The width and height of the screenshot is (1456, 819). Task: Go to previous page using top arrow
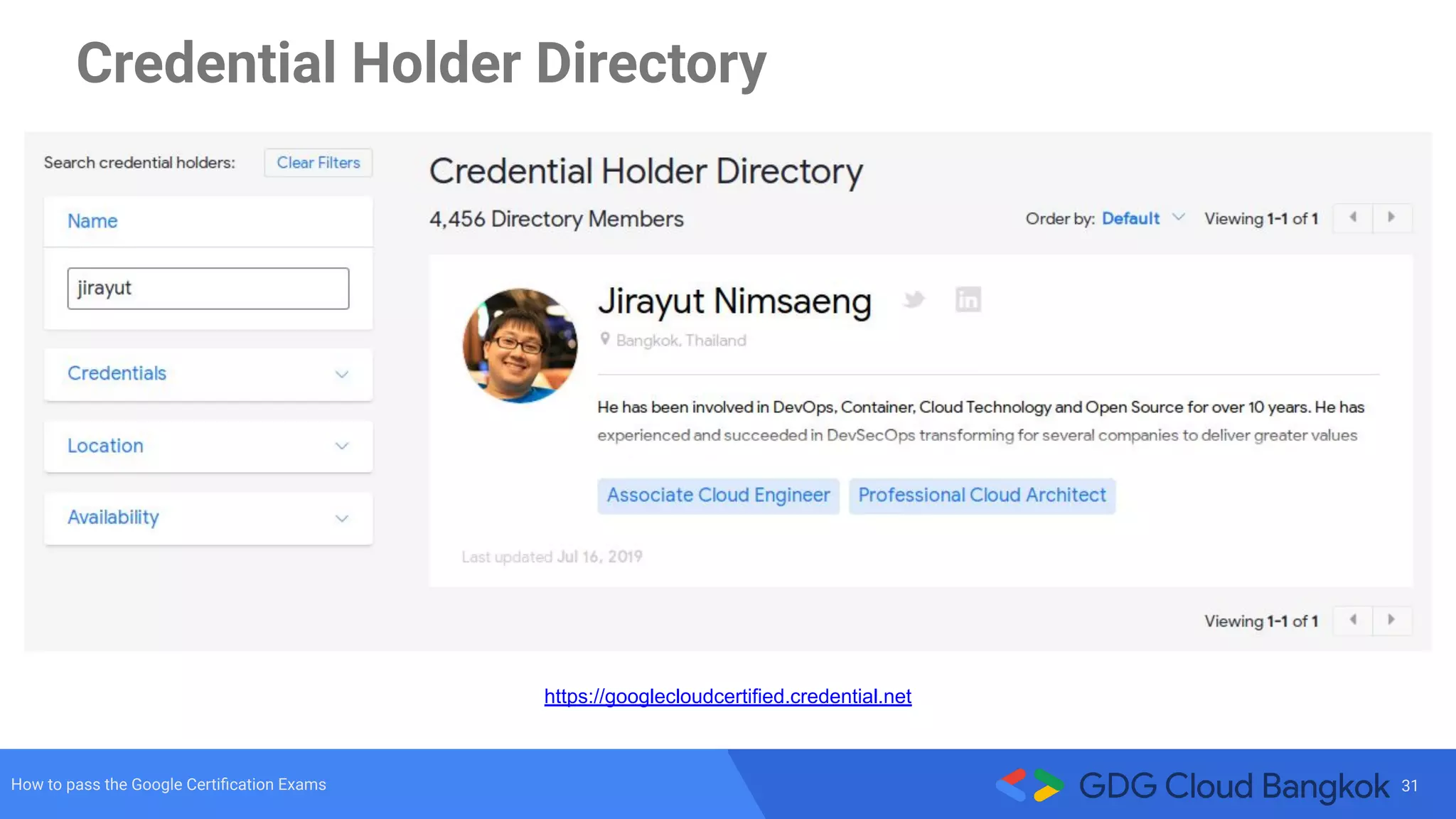(x=1353, y=218)
